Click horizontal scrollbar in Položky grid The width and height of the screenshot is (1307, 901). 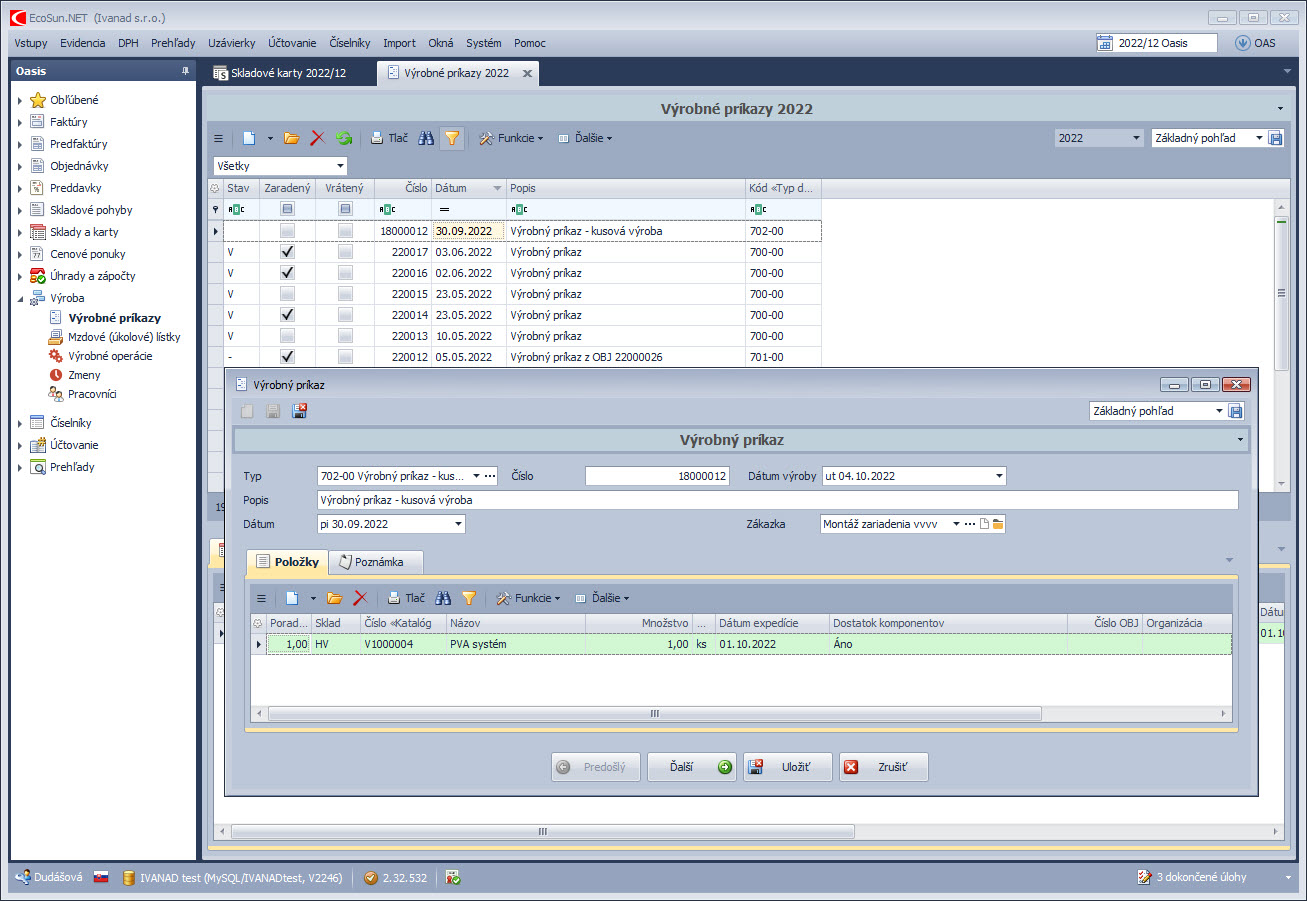click(654, 714)
